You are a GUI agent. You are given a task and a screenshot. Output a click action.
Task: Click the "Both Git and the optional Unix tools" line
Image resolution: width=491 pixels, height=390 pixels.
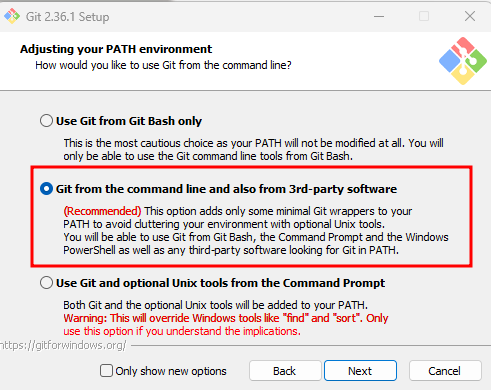coord(215,305)
